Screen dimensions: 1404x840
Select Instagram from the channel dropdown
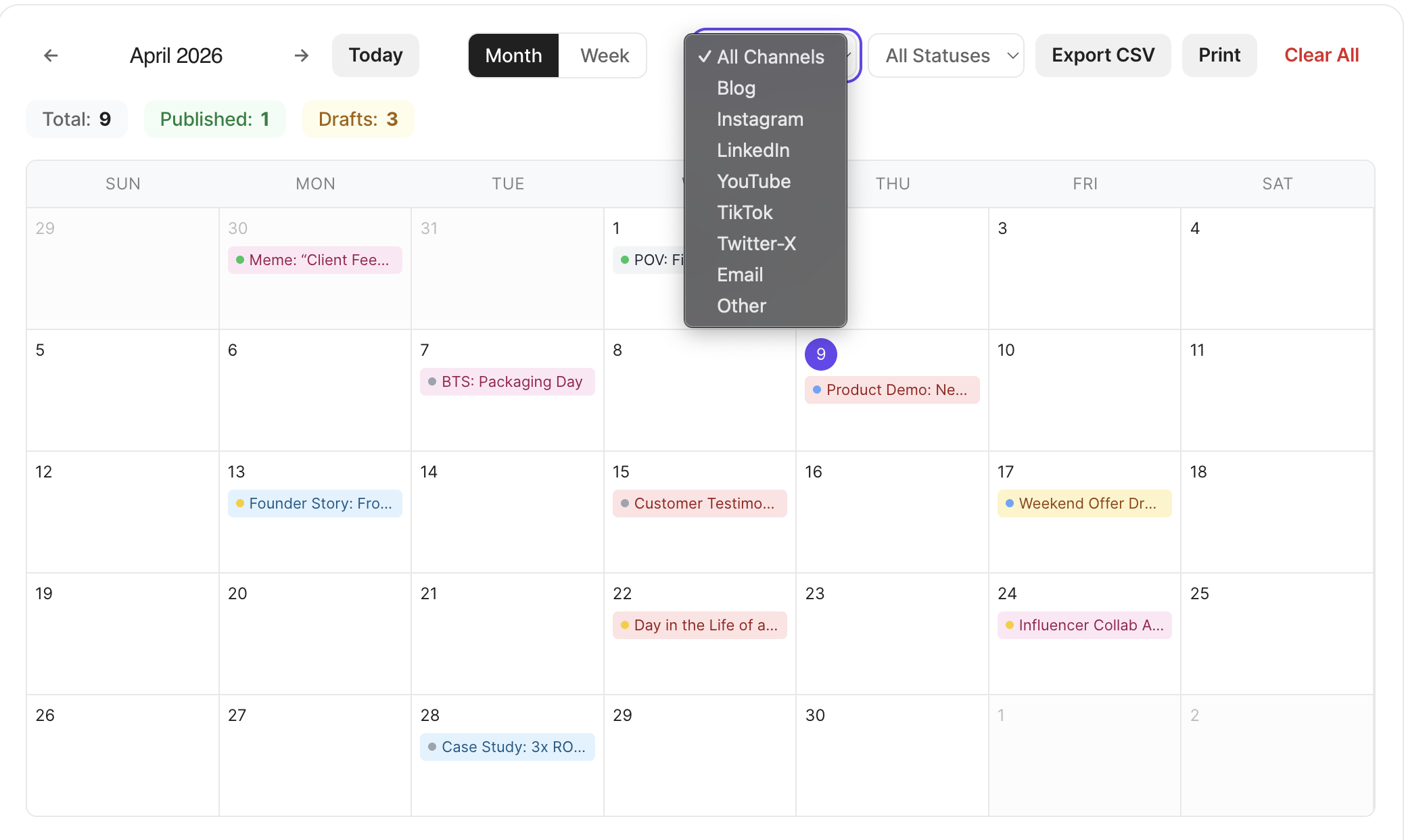coord(759,119)
